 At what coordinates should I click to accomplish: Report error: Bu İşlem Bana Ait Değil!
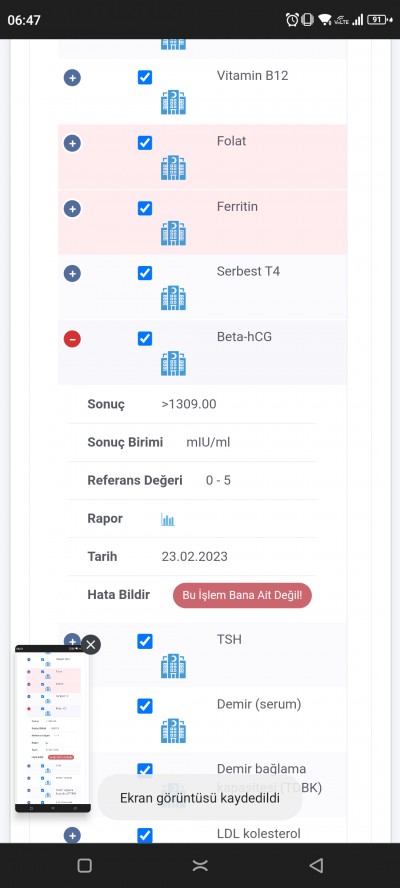[242, 595]
